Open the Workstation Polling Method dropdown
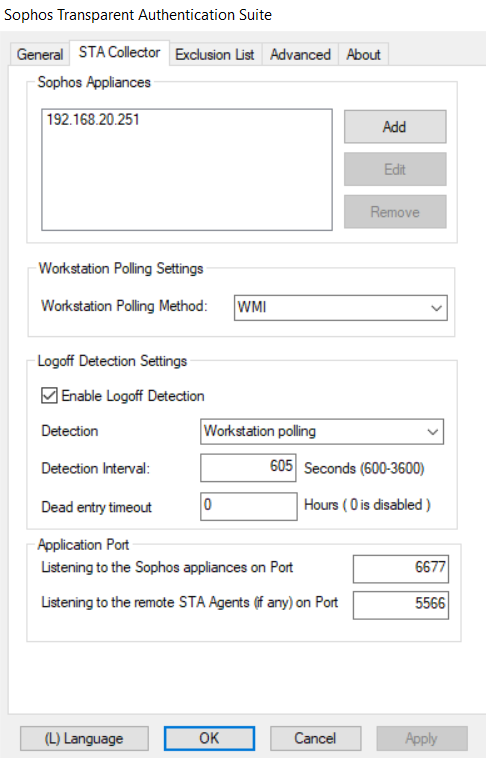This screenshot has width=486, height=758. 341,307
